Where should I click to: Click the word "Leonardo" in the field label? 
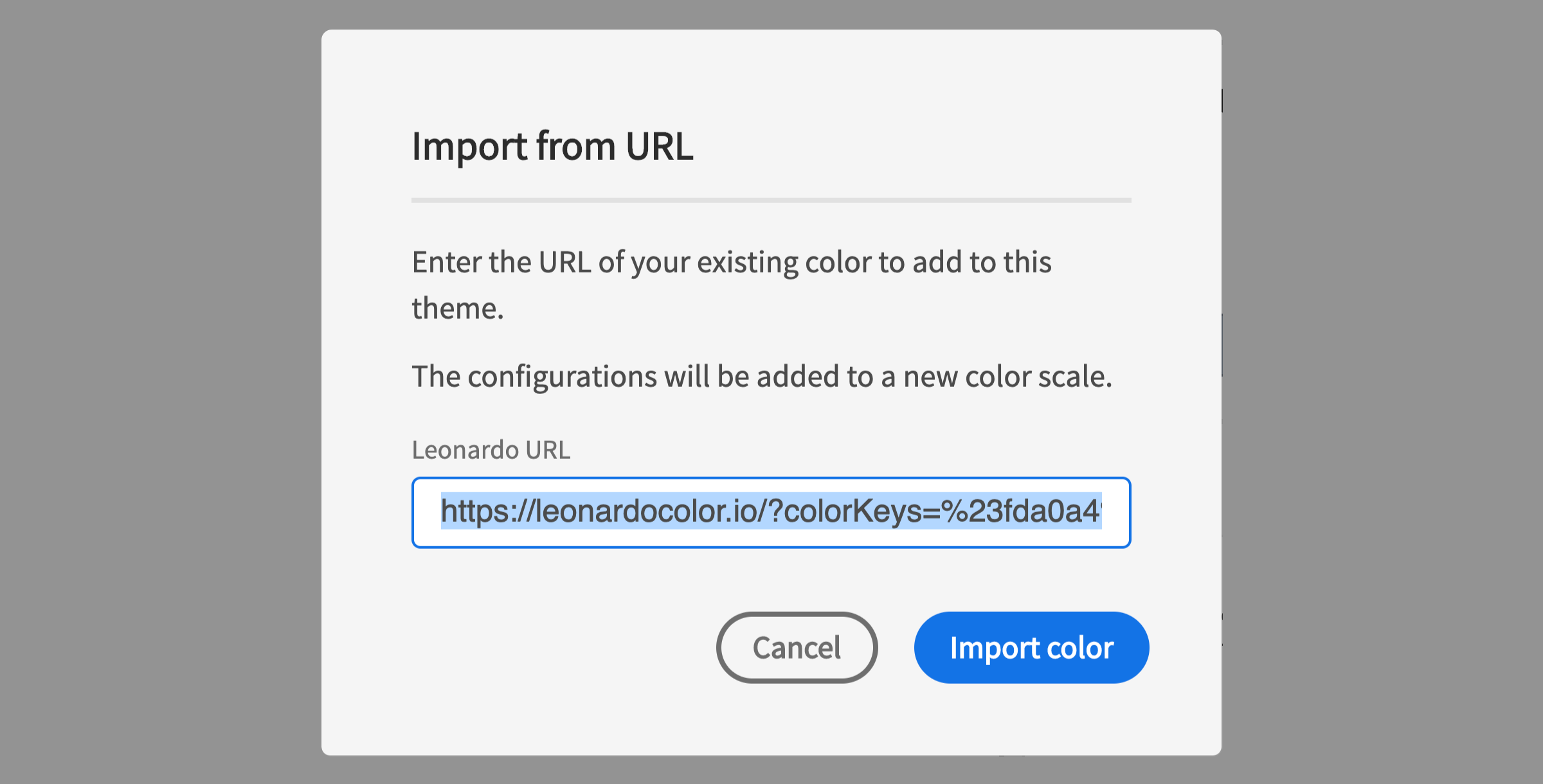coord(465,450)
